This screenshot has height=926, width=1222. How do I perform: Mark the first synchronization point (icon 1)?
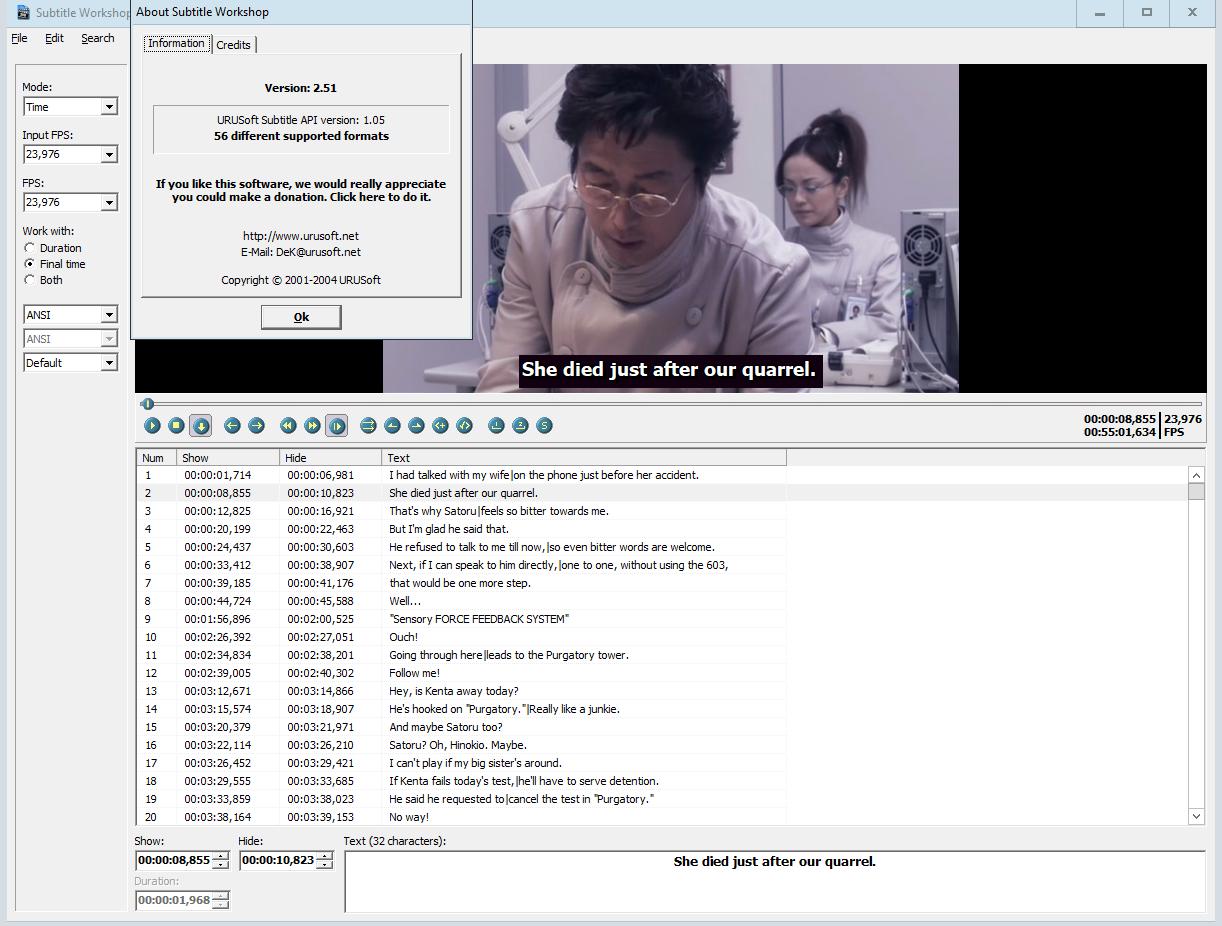coord(496,426)
